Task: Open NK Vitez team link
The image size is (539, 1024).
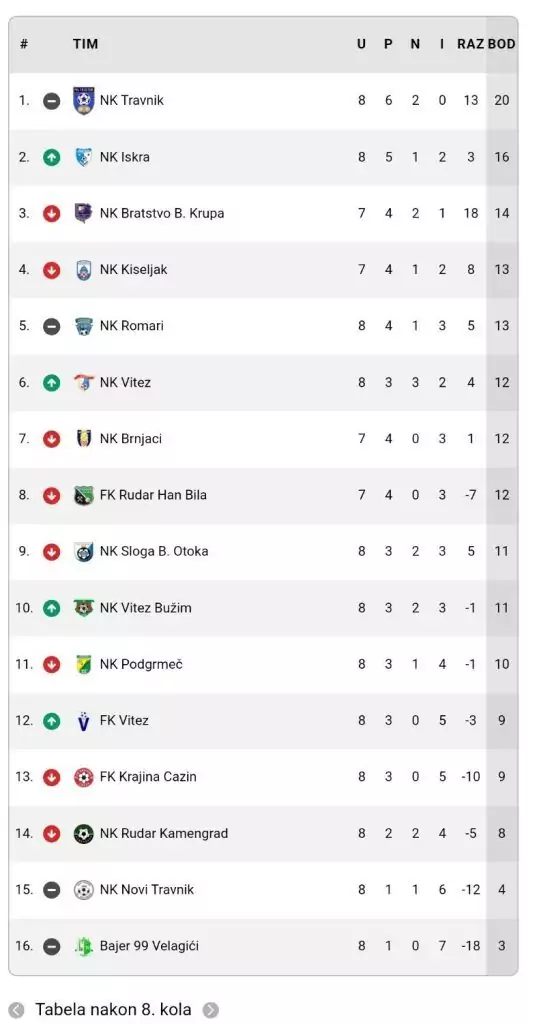Action: click(125, 382)
